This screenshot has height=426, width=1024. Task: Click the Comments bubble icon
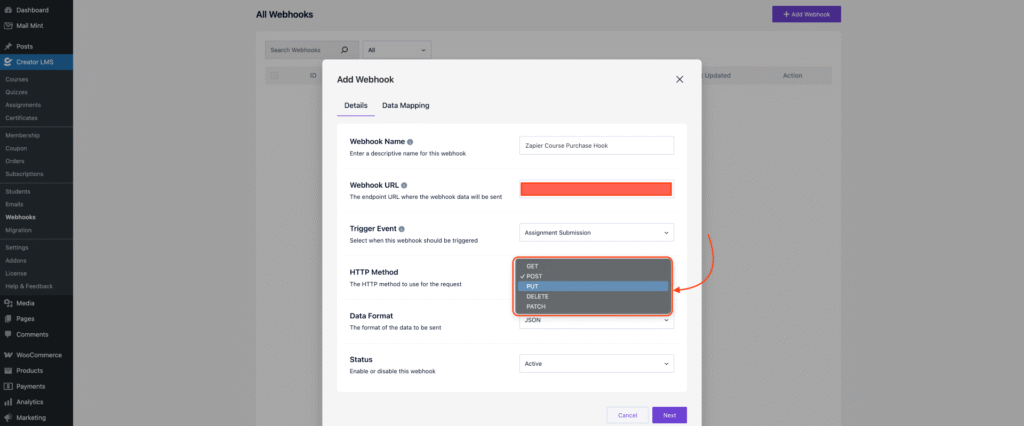point(8,335)
